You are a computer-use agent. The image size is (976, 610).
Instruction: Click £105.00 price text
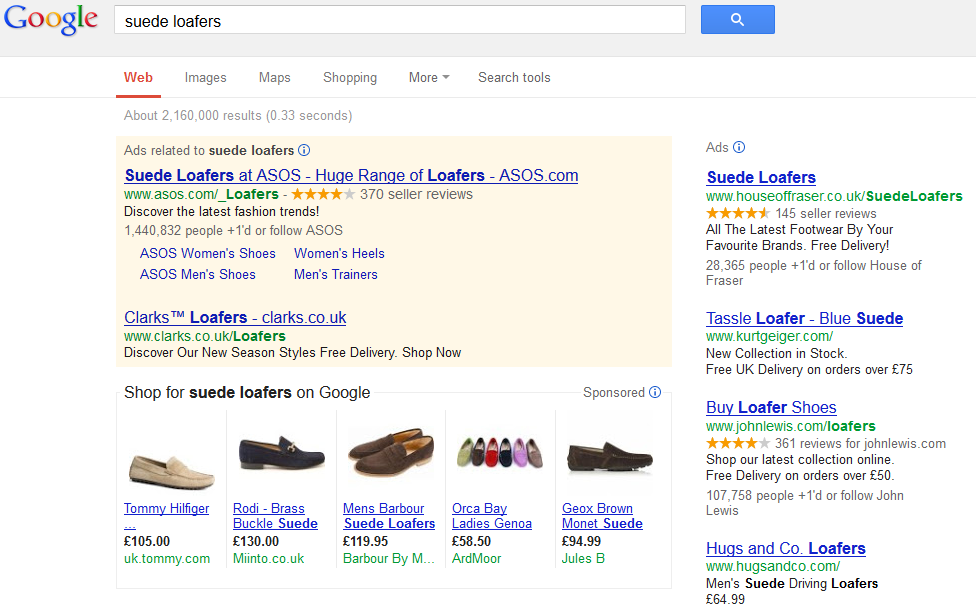[147, 542]
